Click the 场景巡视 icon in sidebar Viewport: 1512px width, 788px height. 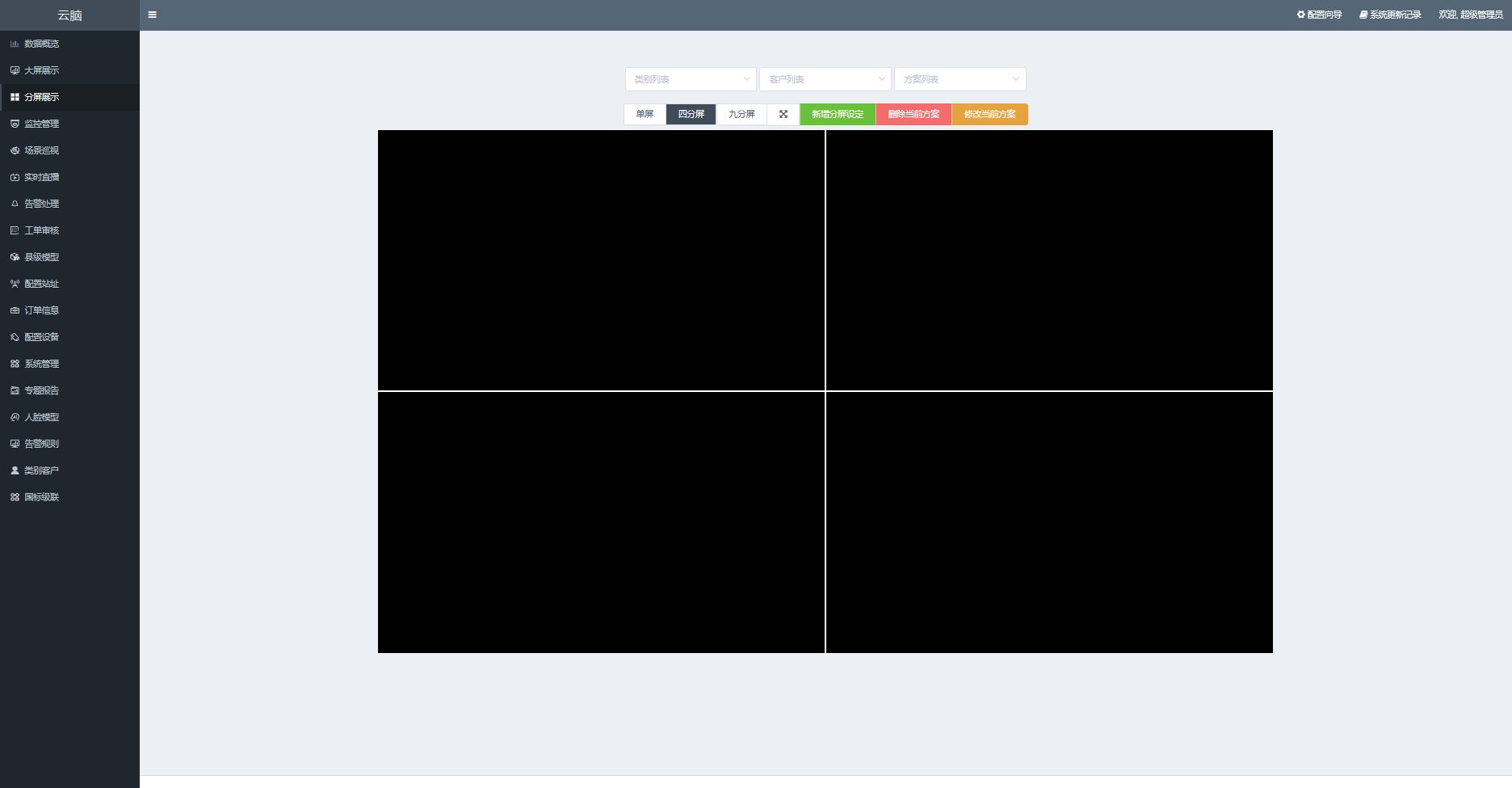(x=15, y=150)
